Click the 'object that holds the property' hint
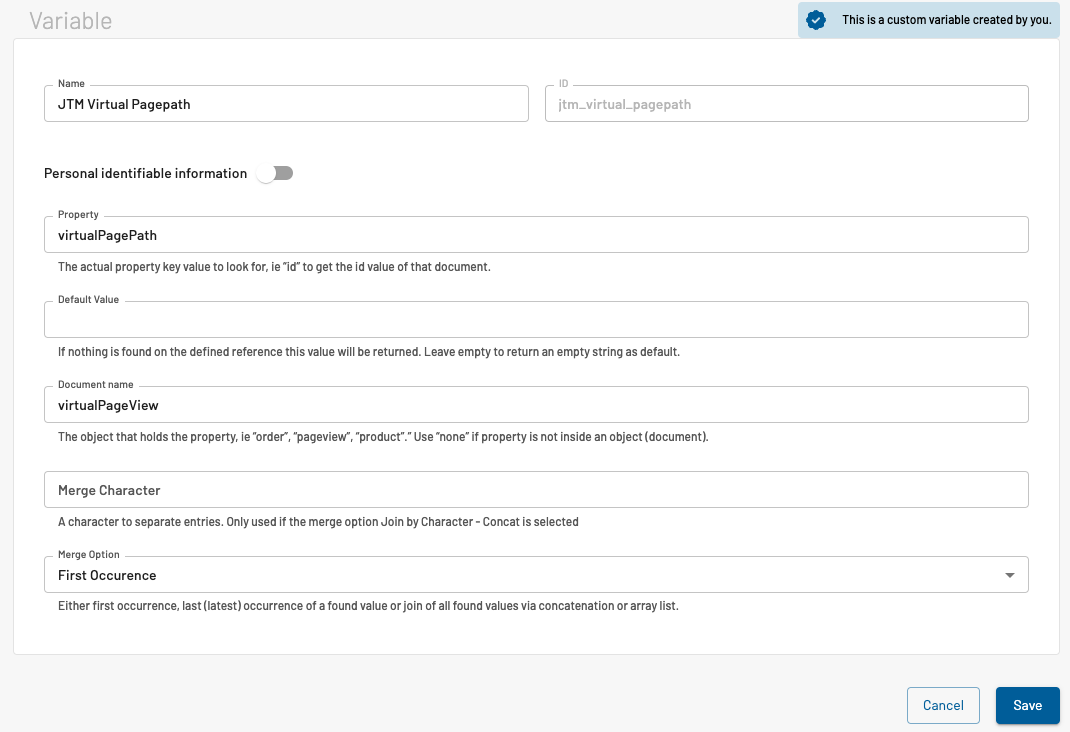The image size is (1070, 732). click(383, 437)
